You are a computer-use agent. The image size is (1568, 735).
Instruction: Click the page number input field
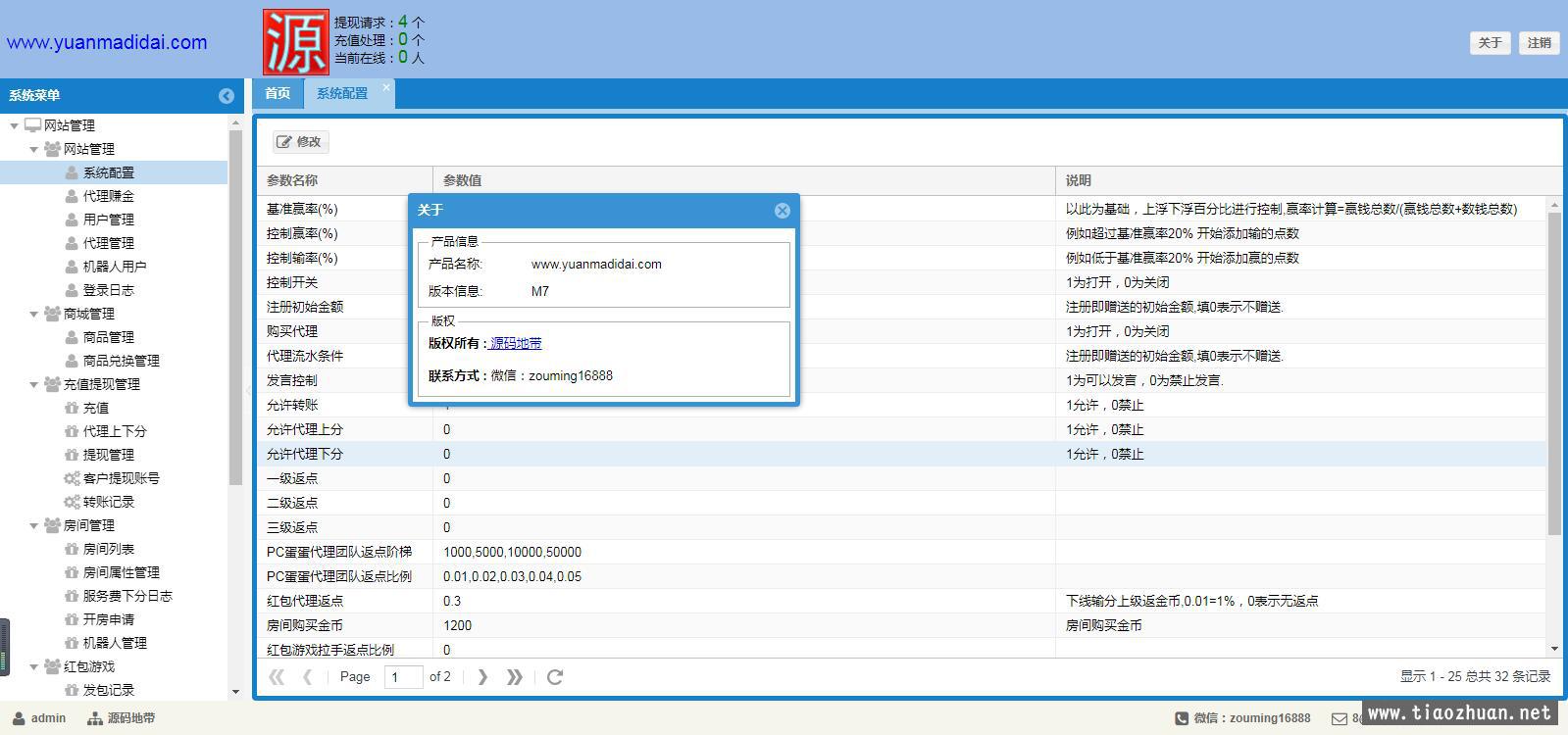[403, 677]
